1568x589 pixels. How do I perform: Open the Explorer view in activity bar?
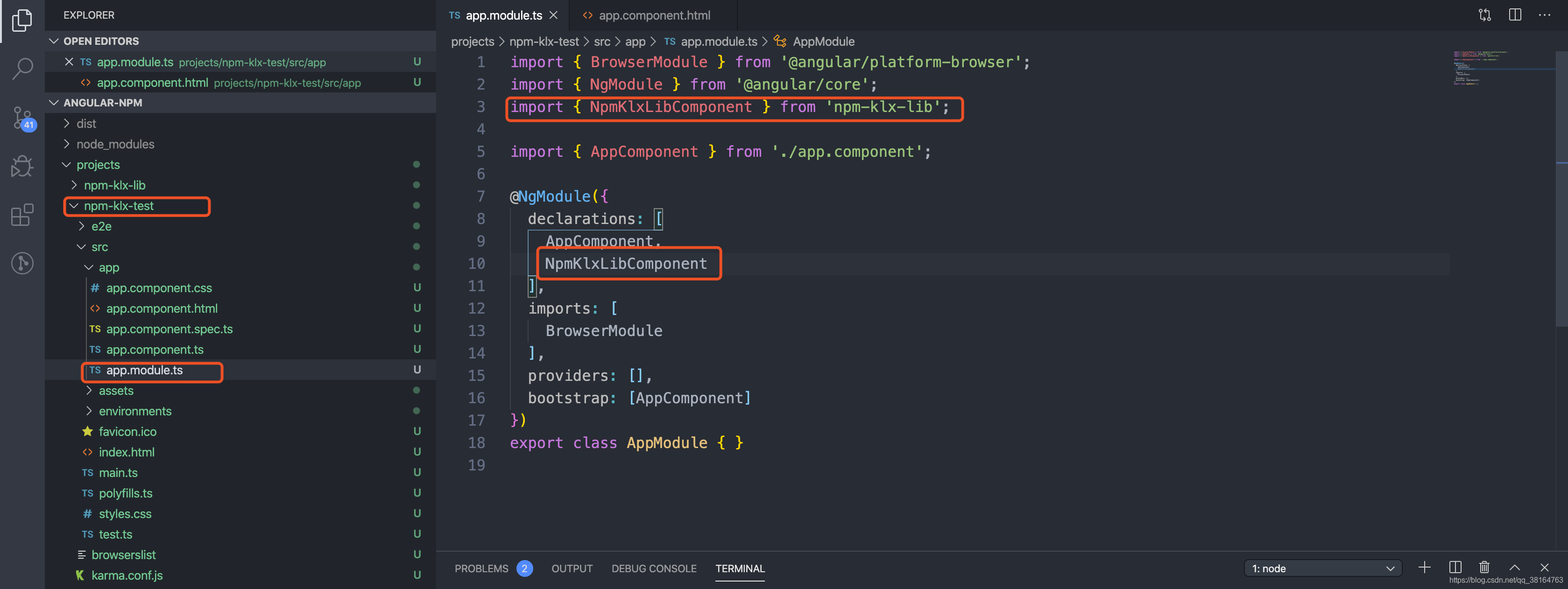click(22, 20)
